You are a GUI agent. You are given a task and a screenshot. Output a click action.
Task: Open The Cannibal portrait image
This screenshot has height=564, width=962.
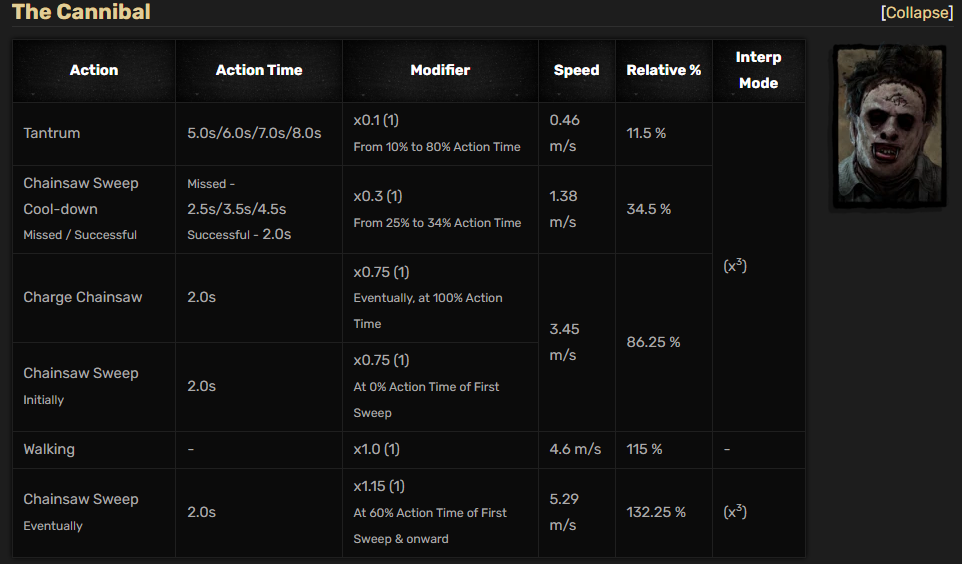[889, 126]
